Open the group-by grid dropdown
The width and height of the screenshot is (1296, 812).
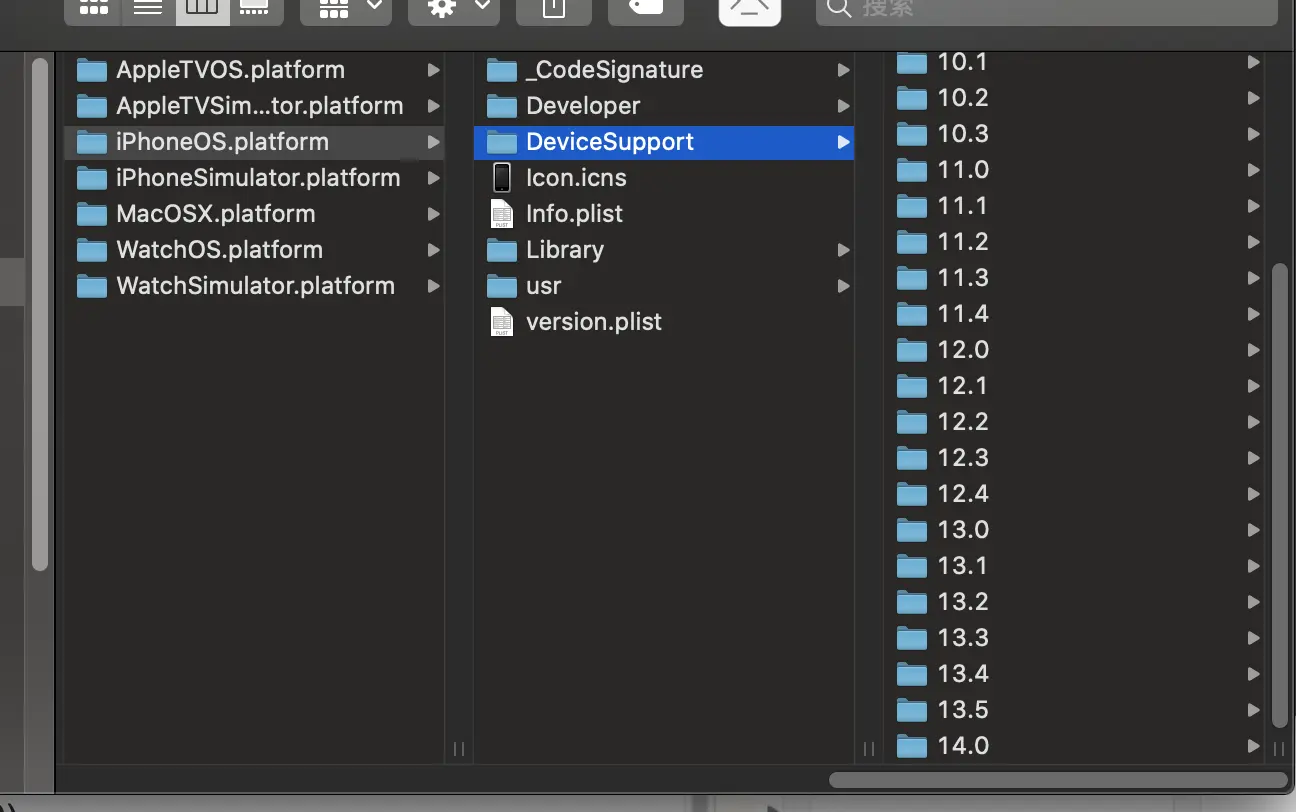pyautogui.click(x=346, y=8)
